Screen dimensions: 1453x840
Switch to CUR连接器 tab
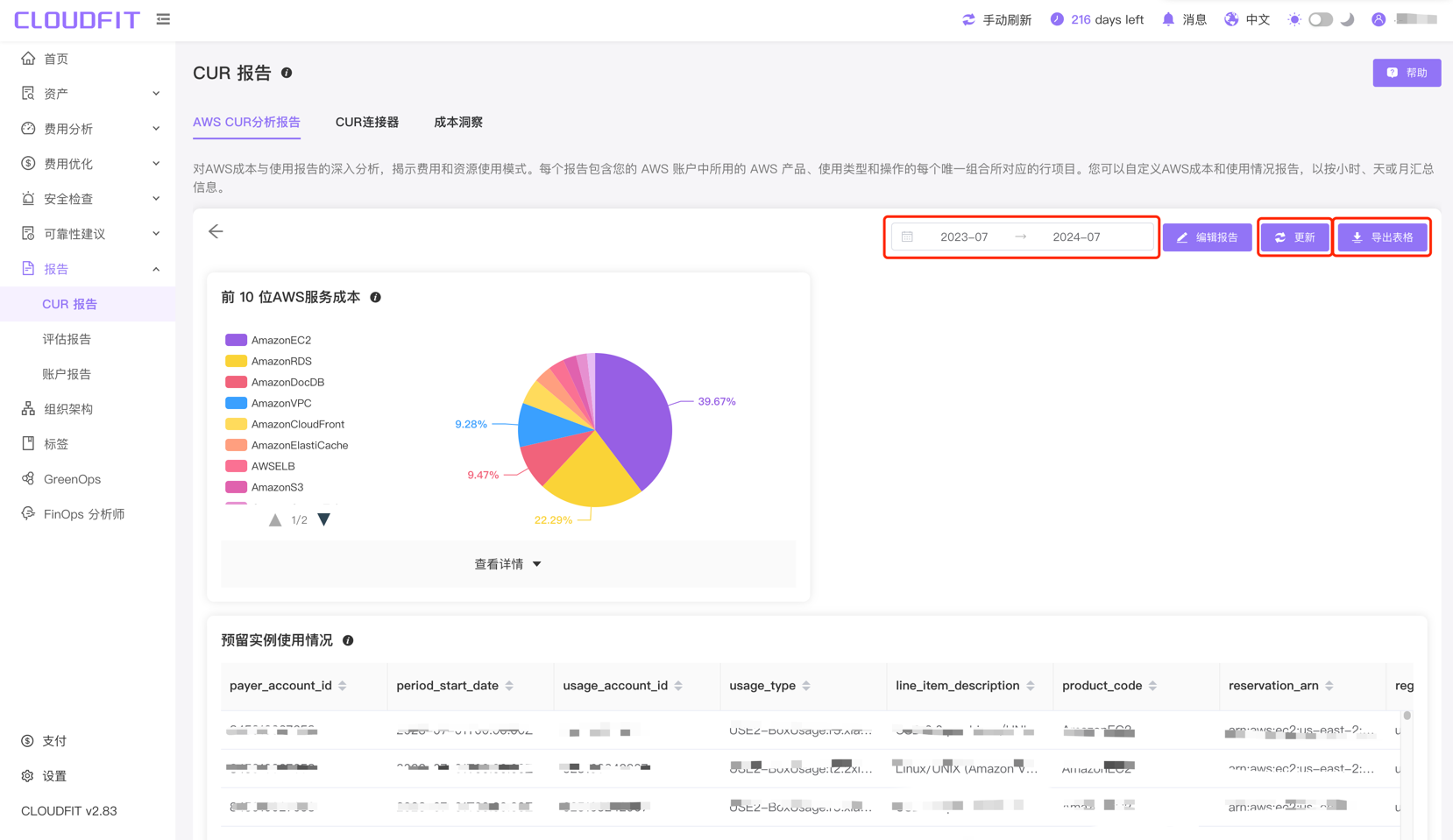tap(367, 122)
